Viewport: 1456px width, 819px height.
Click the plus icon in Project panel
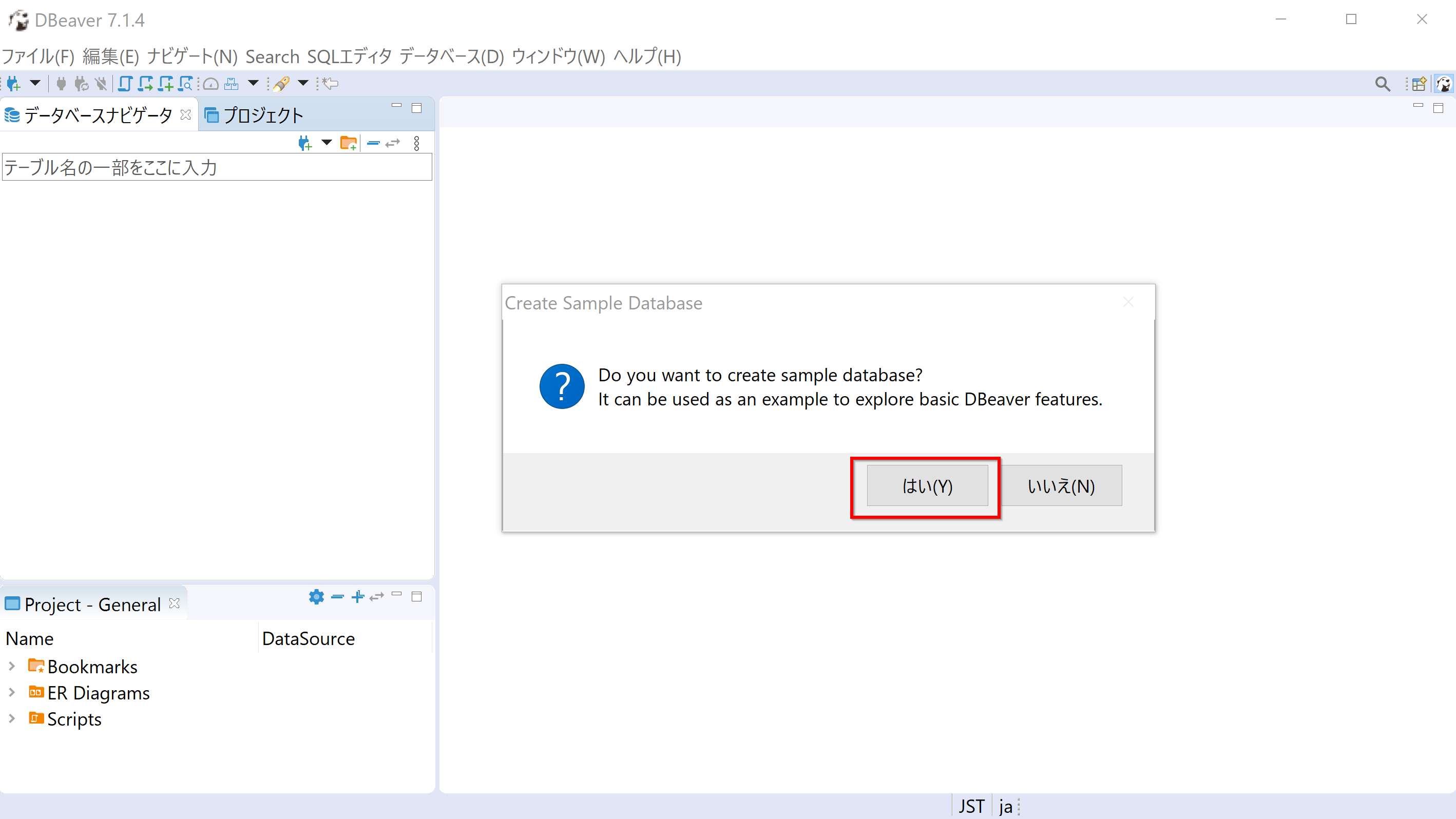pyautogui.click(x=358, y=596)
